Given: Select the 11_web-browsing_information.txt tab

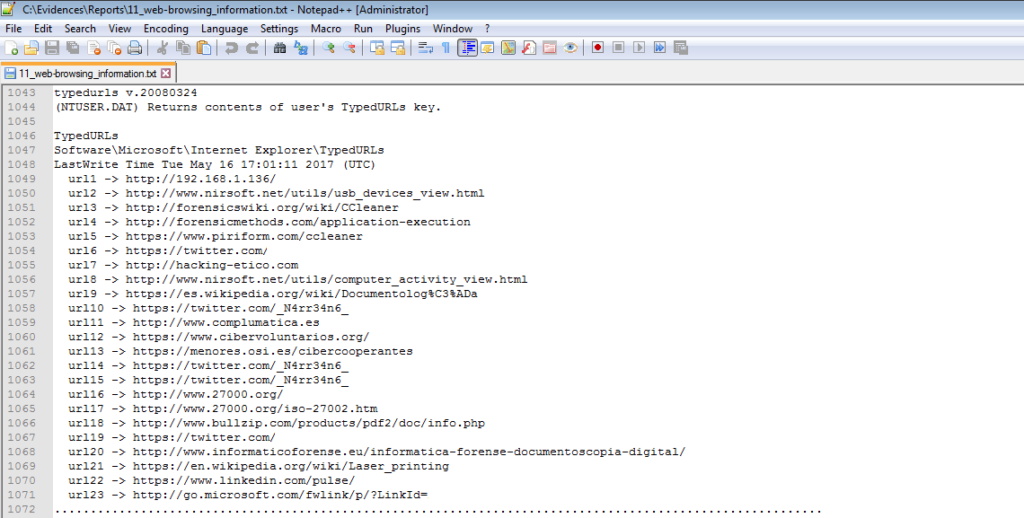Looking at the screenshot, I should click(87, 74).
